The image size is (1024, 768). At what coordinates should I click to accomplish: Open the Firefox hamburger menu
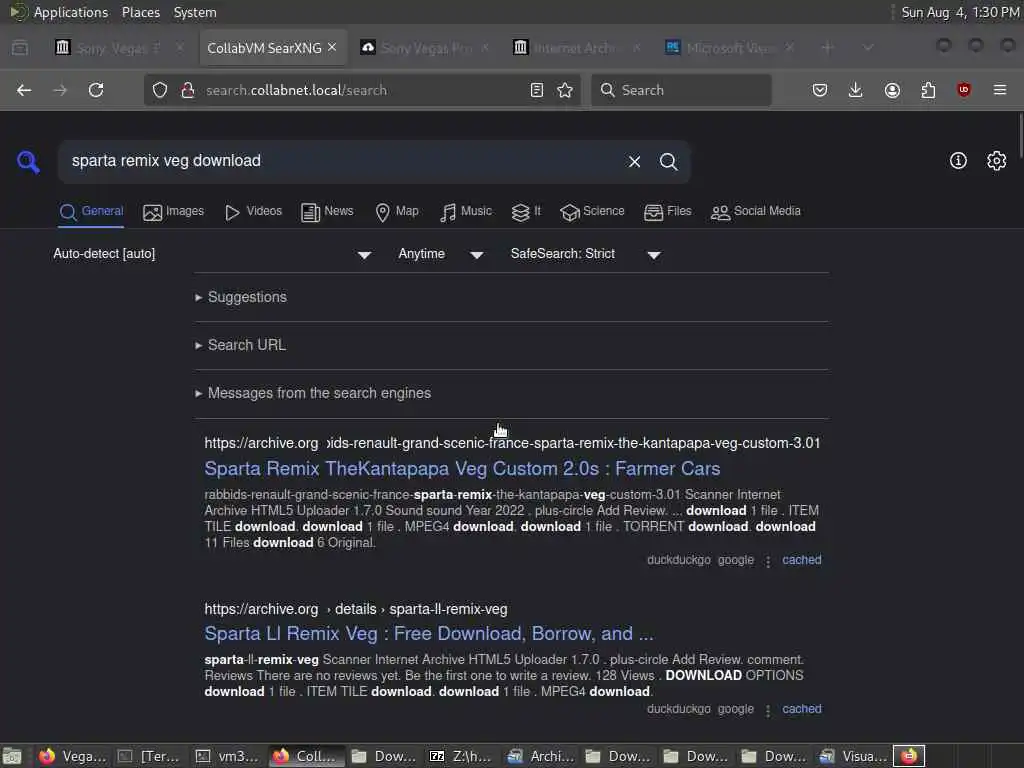[x=1000, y=90]
